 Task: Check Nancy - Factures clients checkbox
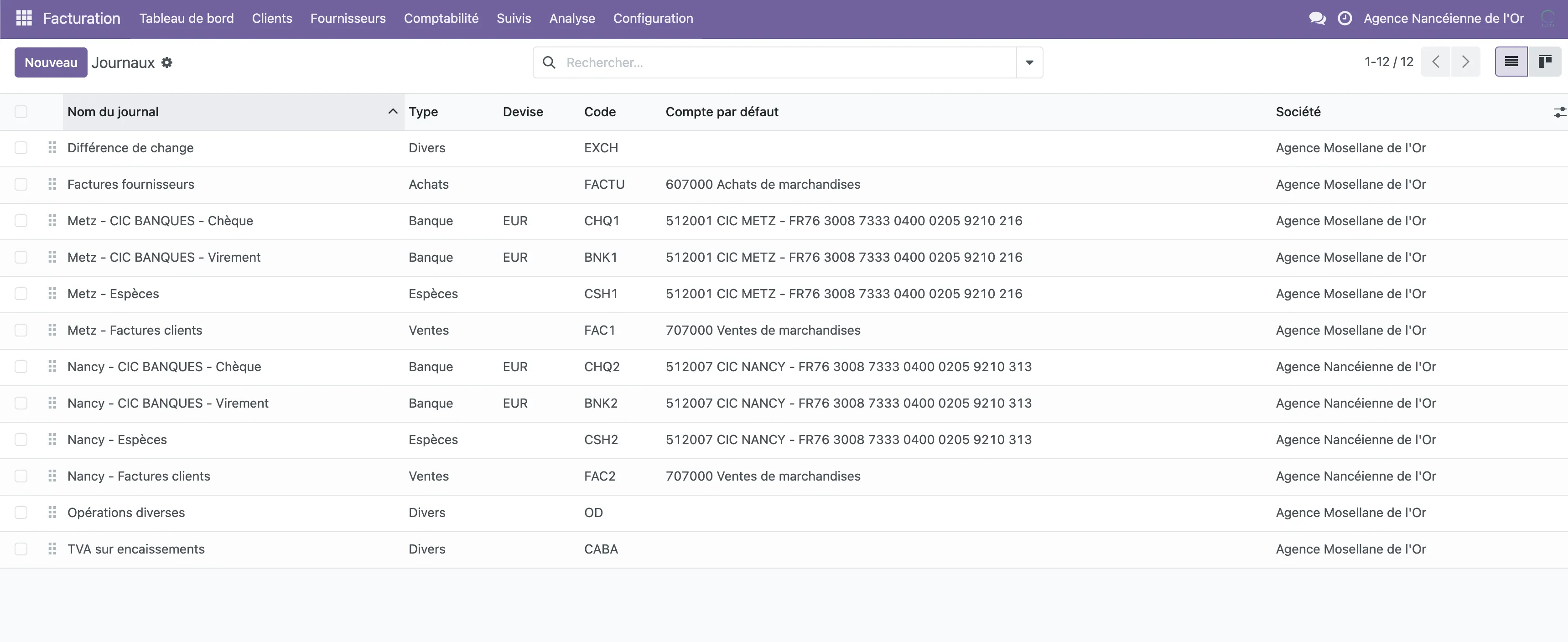point(21,476)
